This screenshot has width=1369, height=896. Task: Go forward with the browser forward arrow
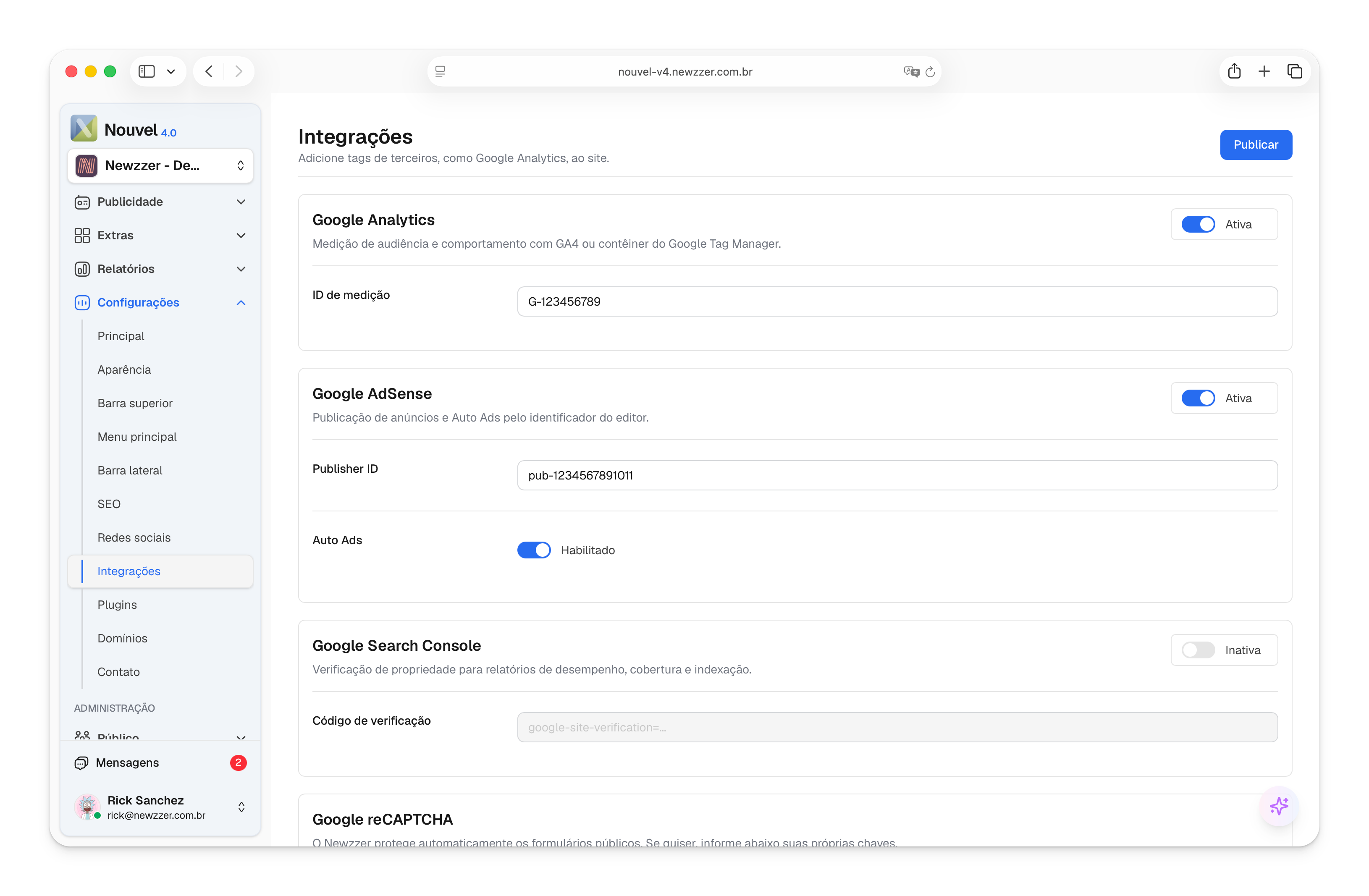pyautogui.click(x=239, y=71)
